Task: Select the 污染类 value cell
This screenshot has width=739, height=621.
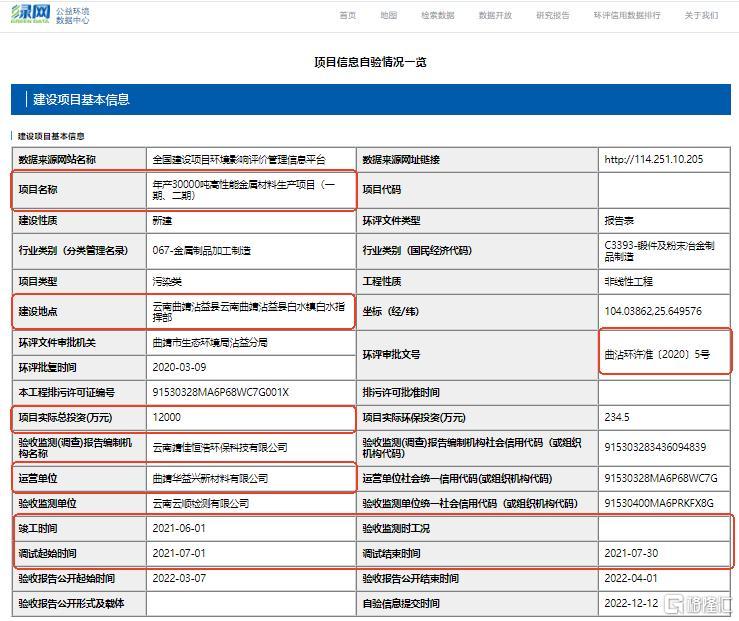Action: [x=251, y=282]
